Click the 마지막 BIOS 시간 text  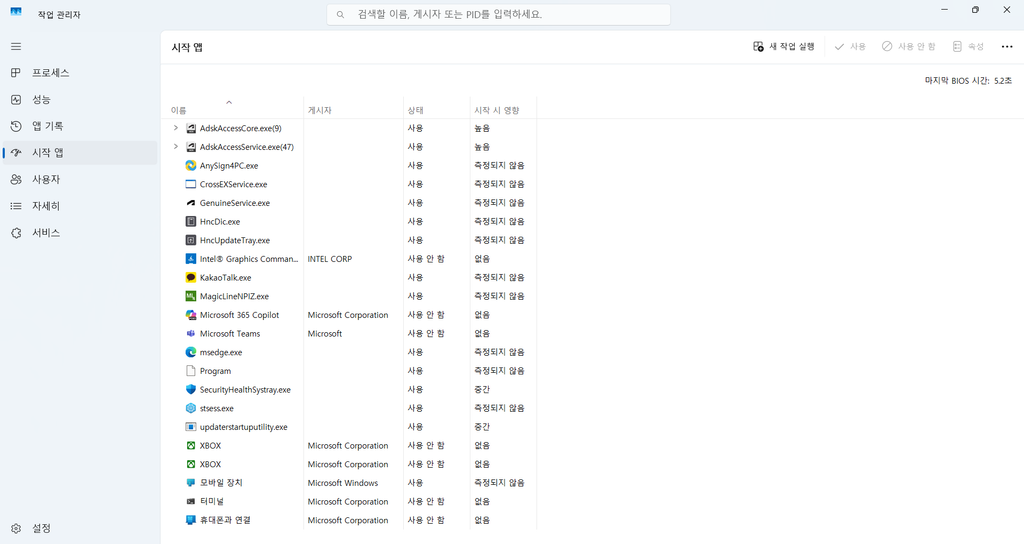(968, 81)
